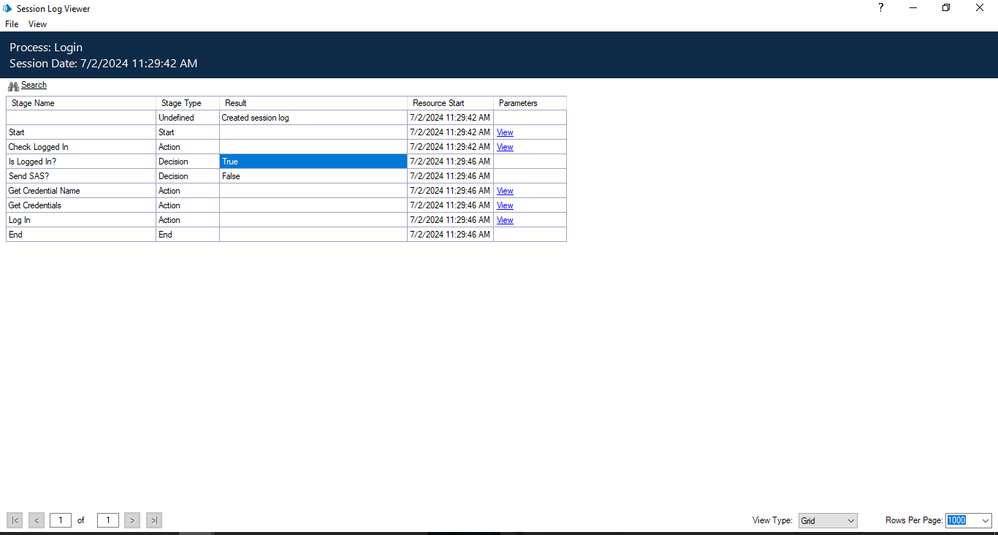Select Decision type in Send SAS? row

188,176
